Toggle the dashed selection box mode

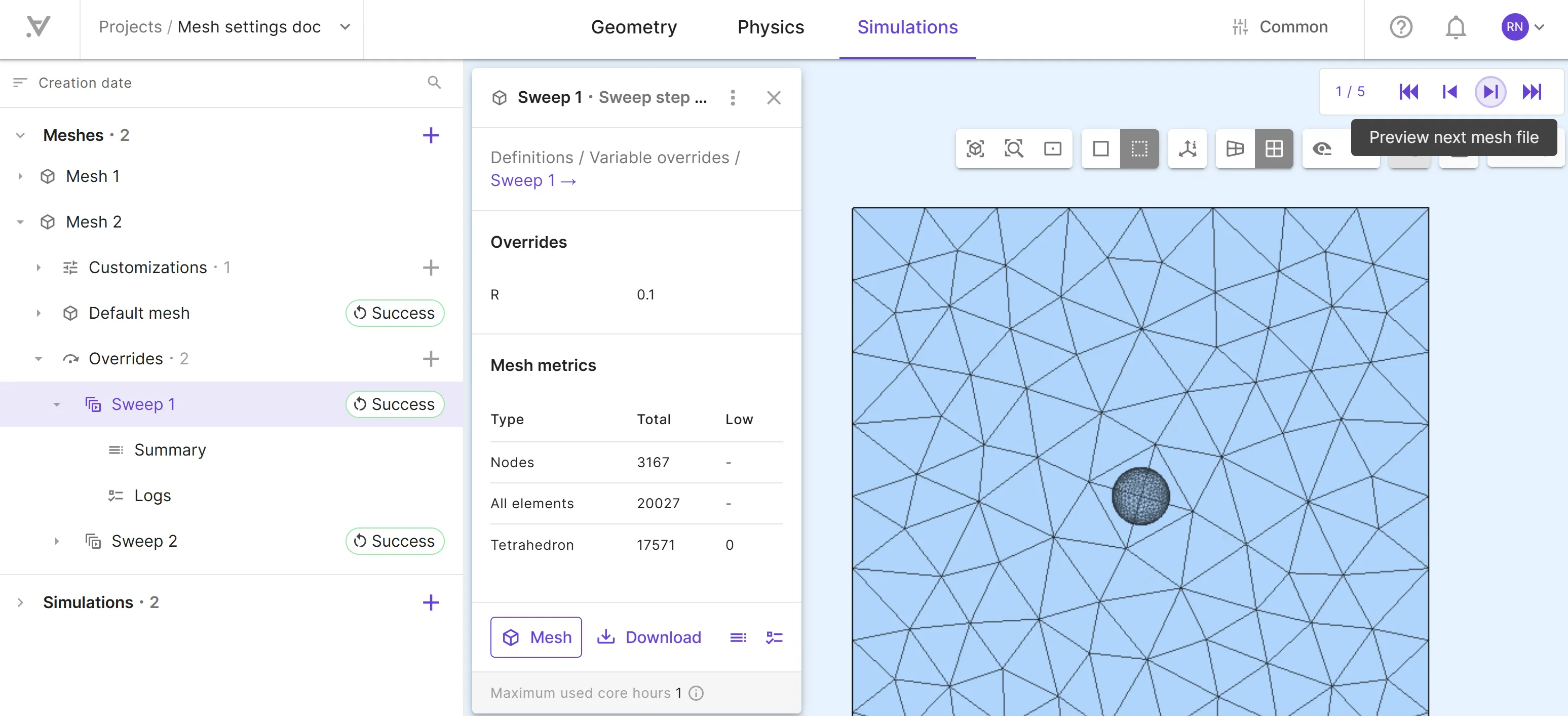1138,148
